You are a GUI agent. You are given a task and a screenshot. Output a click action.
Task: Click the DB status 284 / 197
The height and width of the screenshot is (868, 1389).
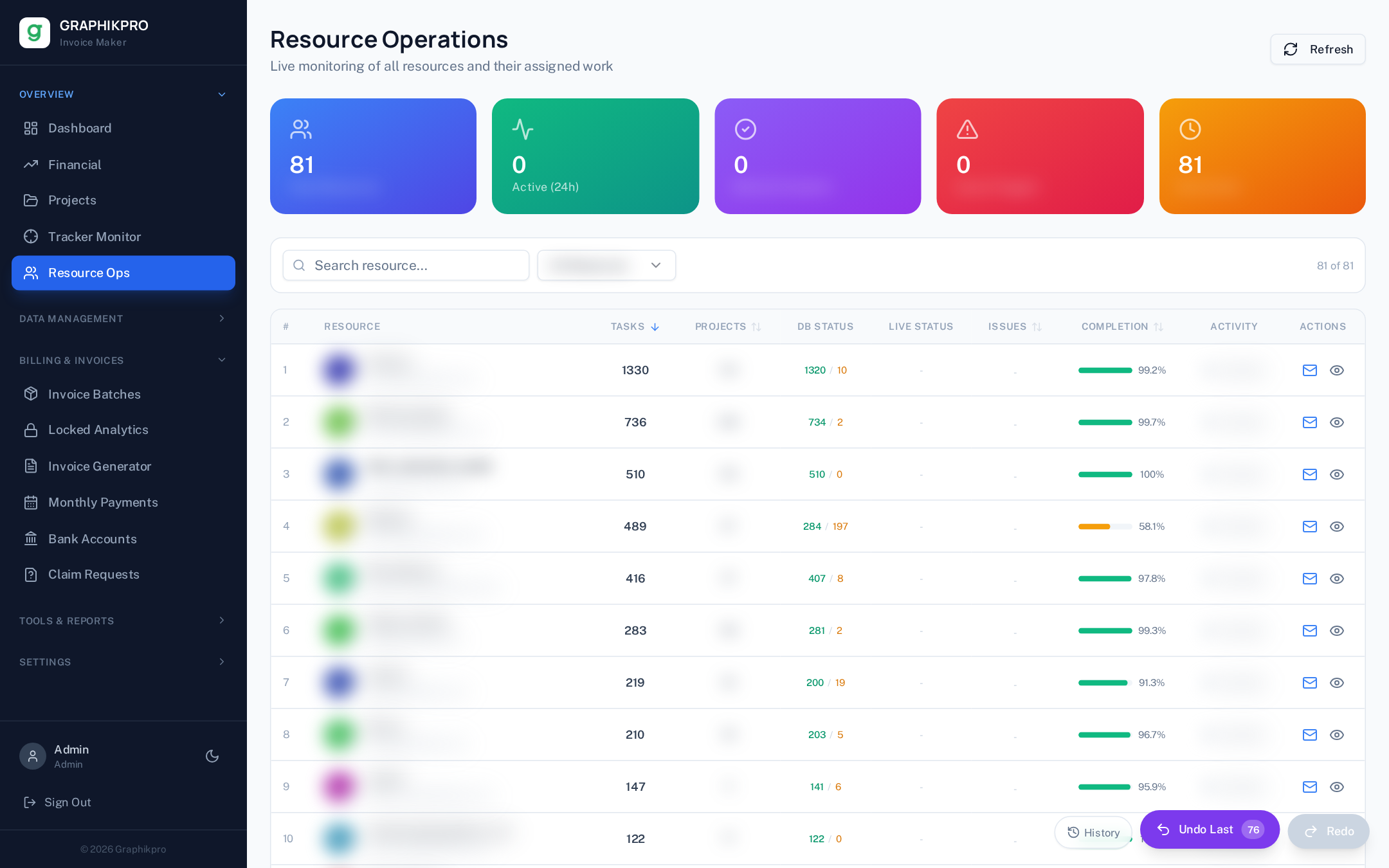coord(825,527)
